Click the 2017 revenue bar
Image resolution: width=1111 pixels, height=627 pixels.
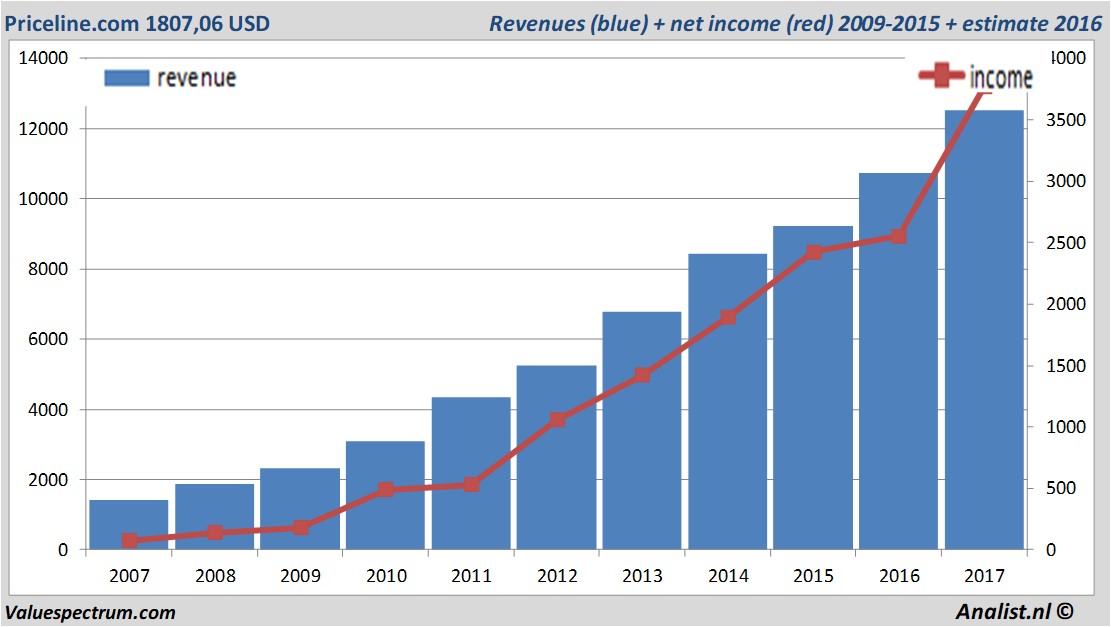[x=985, y=329]
